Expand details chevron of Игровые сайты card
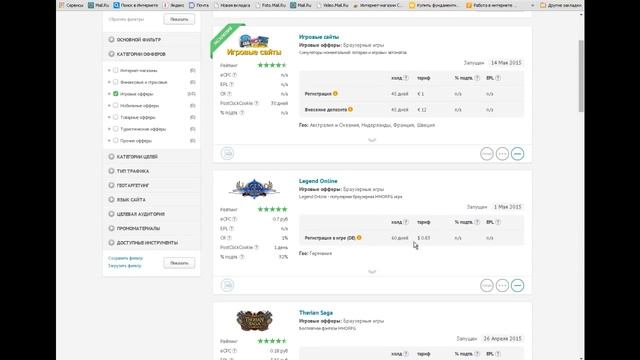640x360 pixels. [x=372, y=140]
